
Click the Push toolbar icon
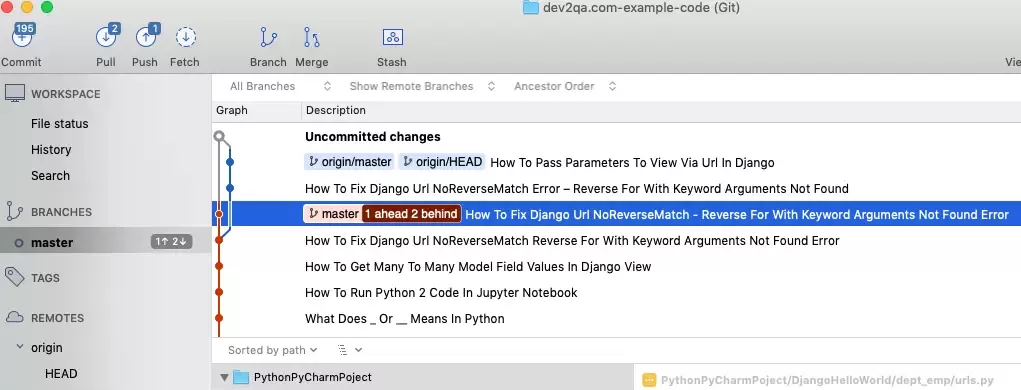coord(146,37)
